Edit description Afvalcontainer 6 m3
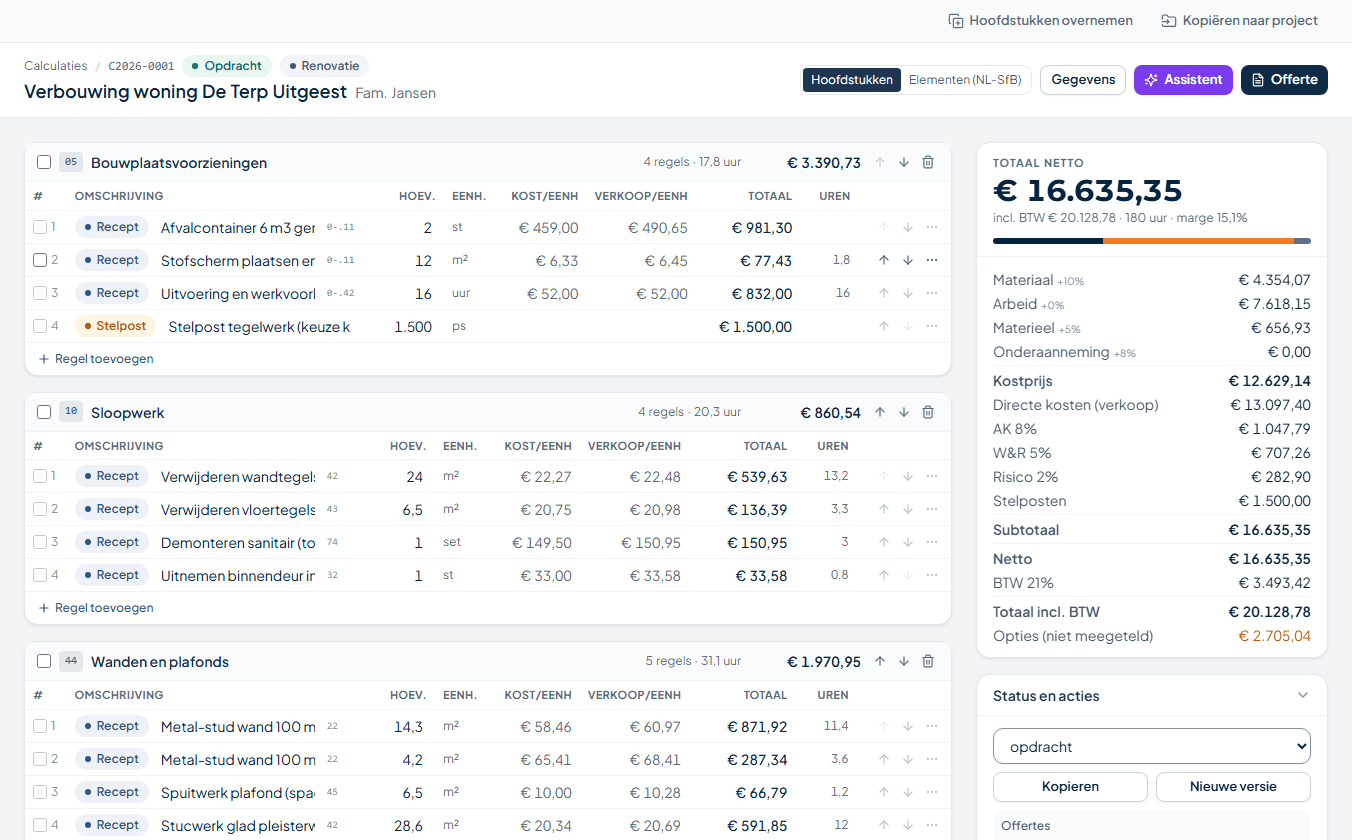 click(238, 227)
